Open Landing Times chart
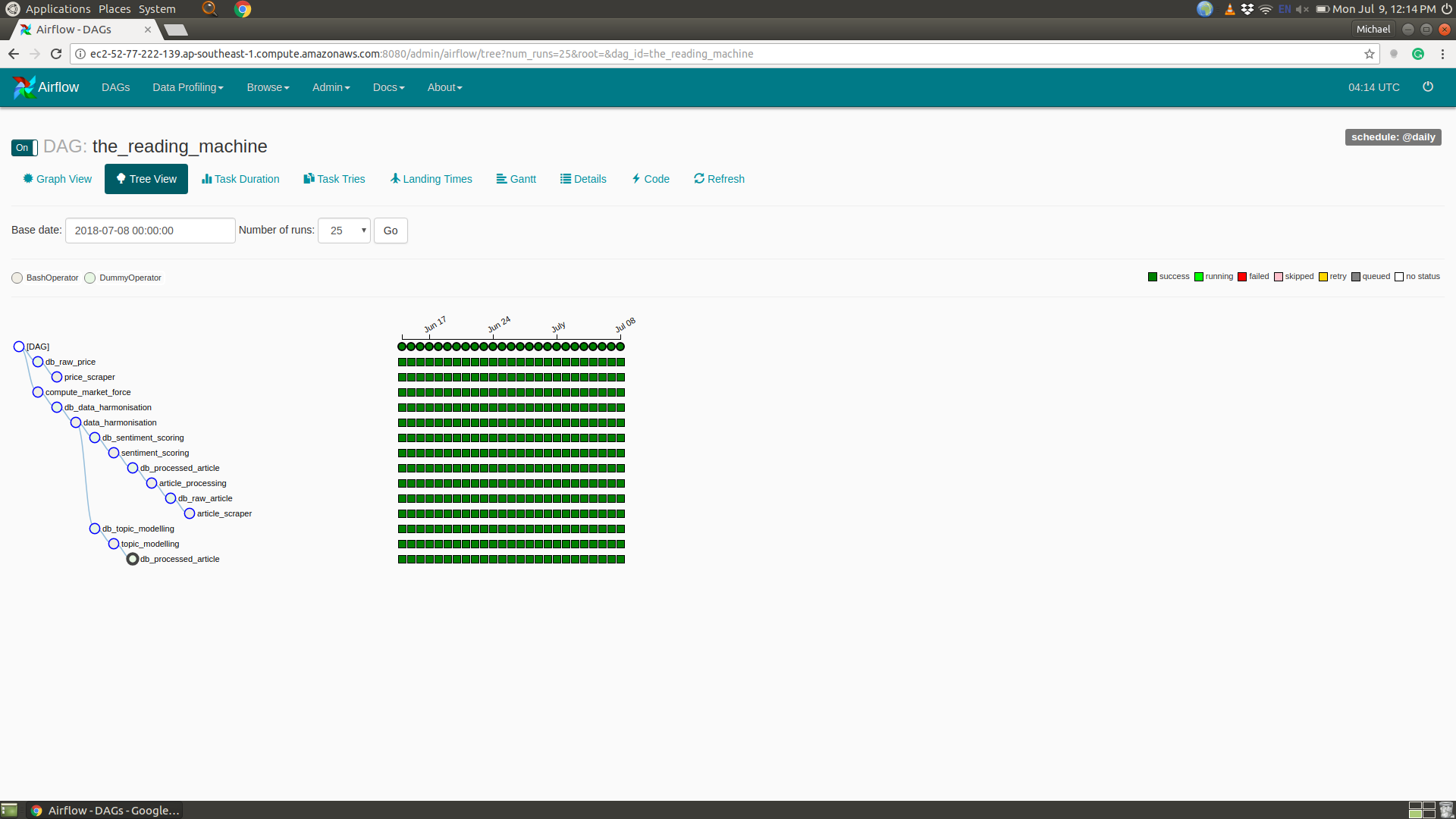The width and height of the screenshot is (1456, 819). point(431,179)
